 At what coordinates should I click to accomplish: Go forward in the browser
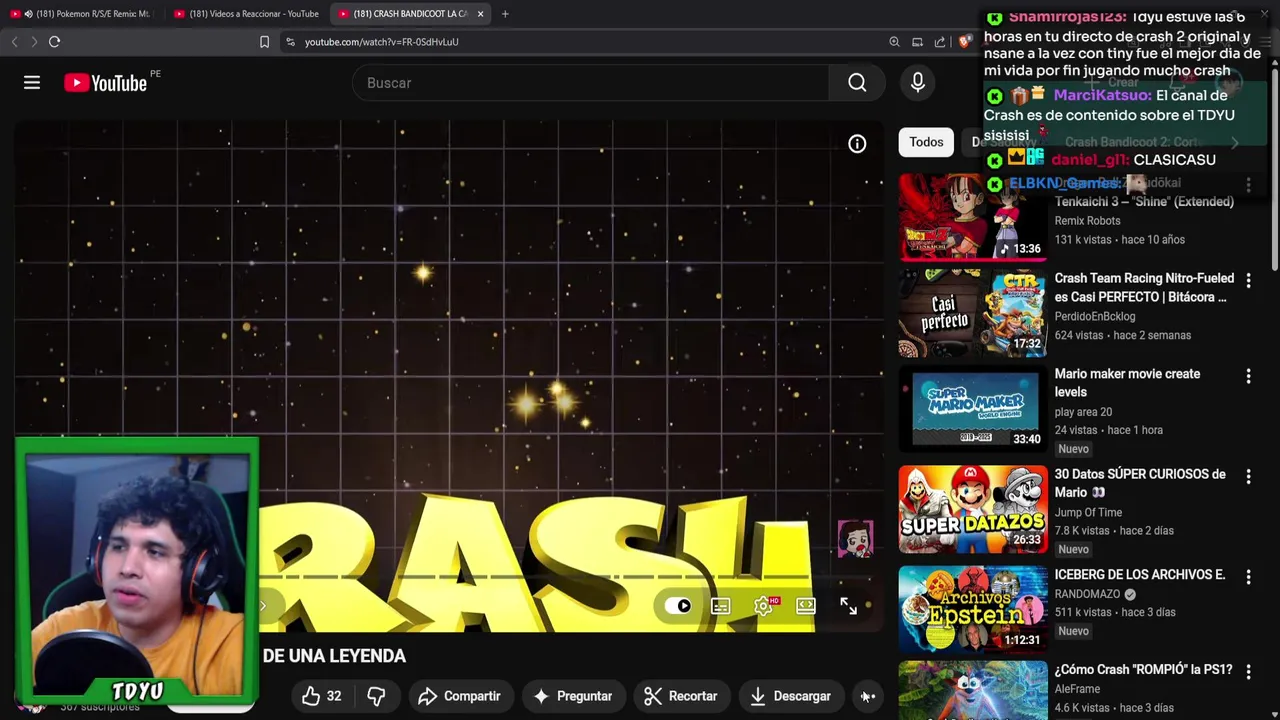coord(34,42)
